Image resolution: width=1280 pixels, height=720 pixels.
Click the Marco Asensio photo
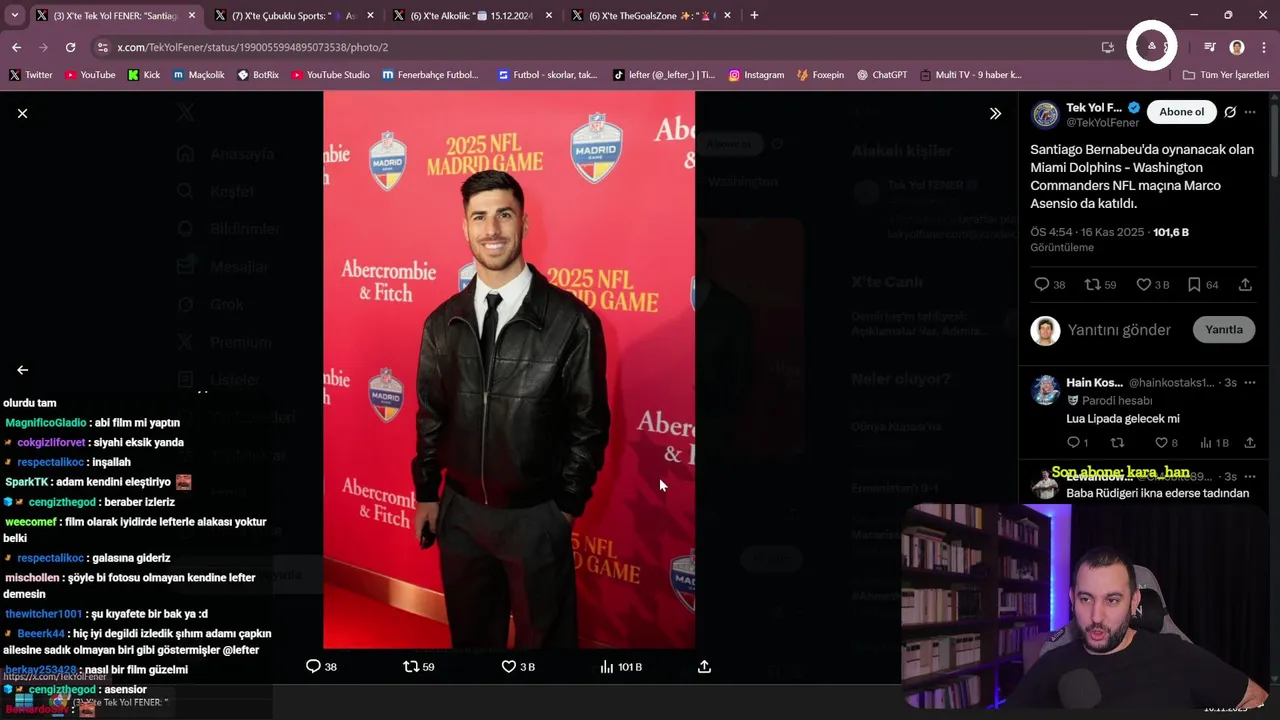coord(509,370)
